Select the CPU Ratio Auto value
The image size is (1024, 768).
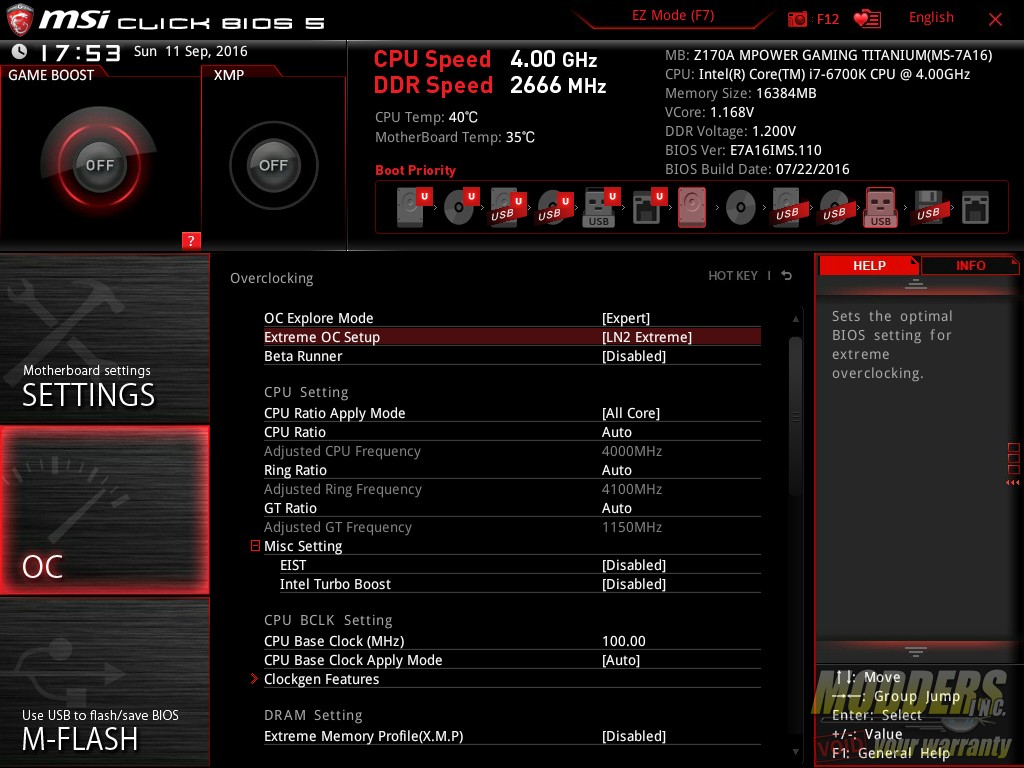(616, 432)
